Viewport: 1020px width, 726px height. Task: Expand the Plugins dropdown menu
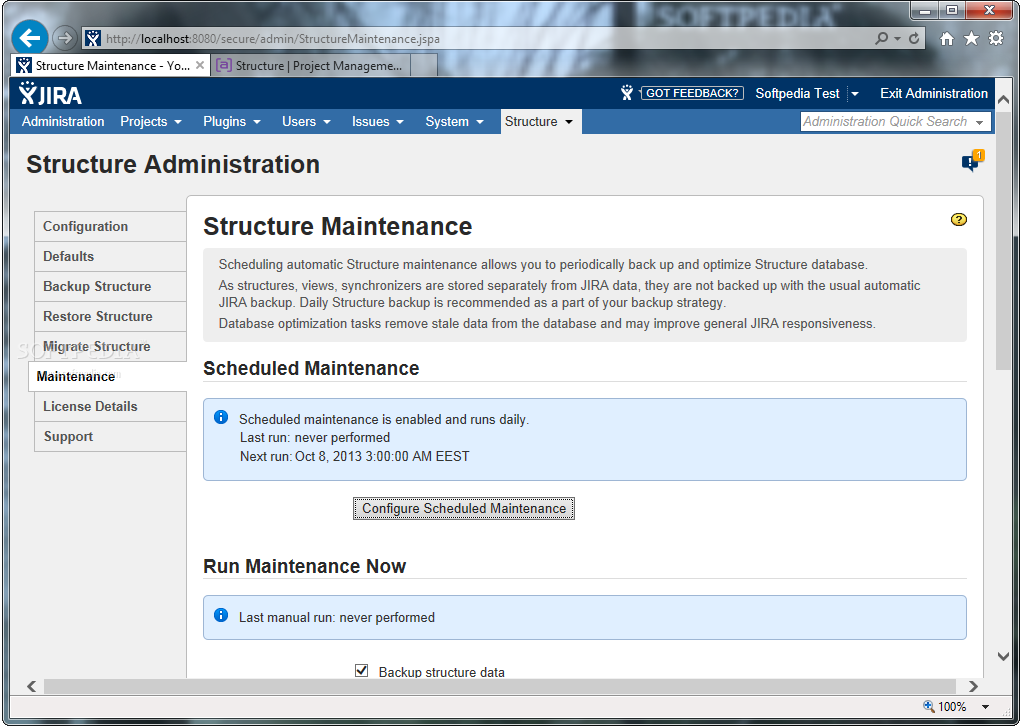click(x=232, y=122)
